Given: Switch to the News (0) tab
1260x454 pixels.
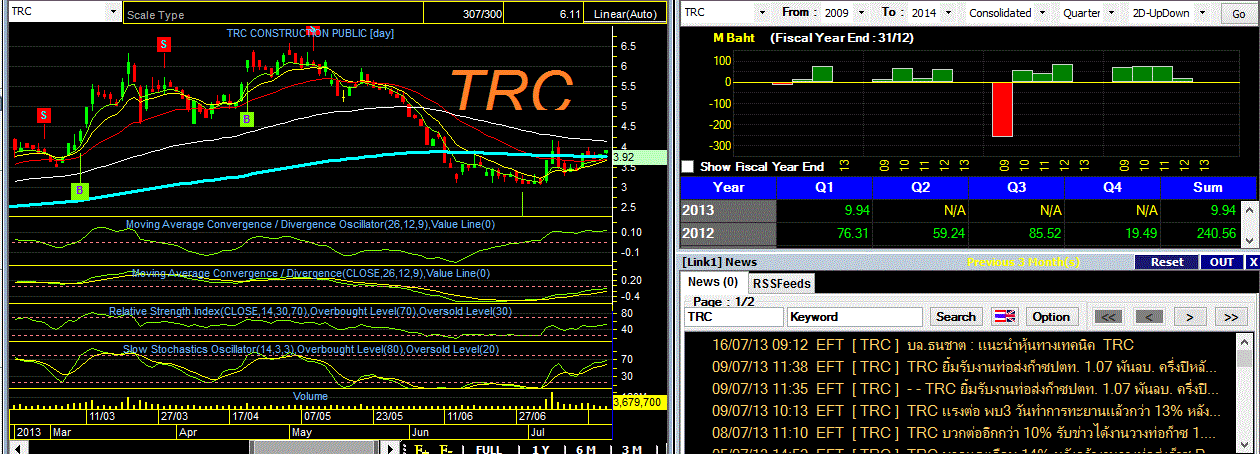Looking at the screenshot, I should [x=711, y=282].
